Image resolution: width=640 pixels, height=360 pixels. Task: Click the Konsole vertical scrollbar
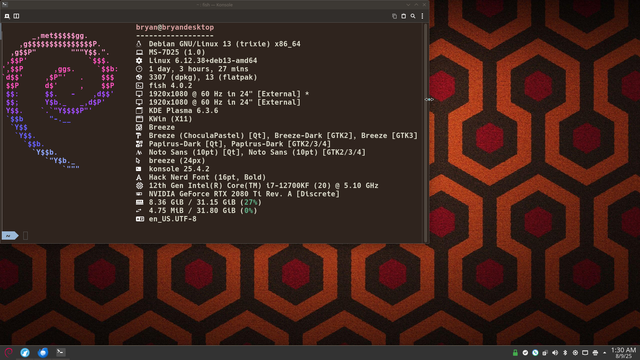[426, 133]
